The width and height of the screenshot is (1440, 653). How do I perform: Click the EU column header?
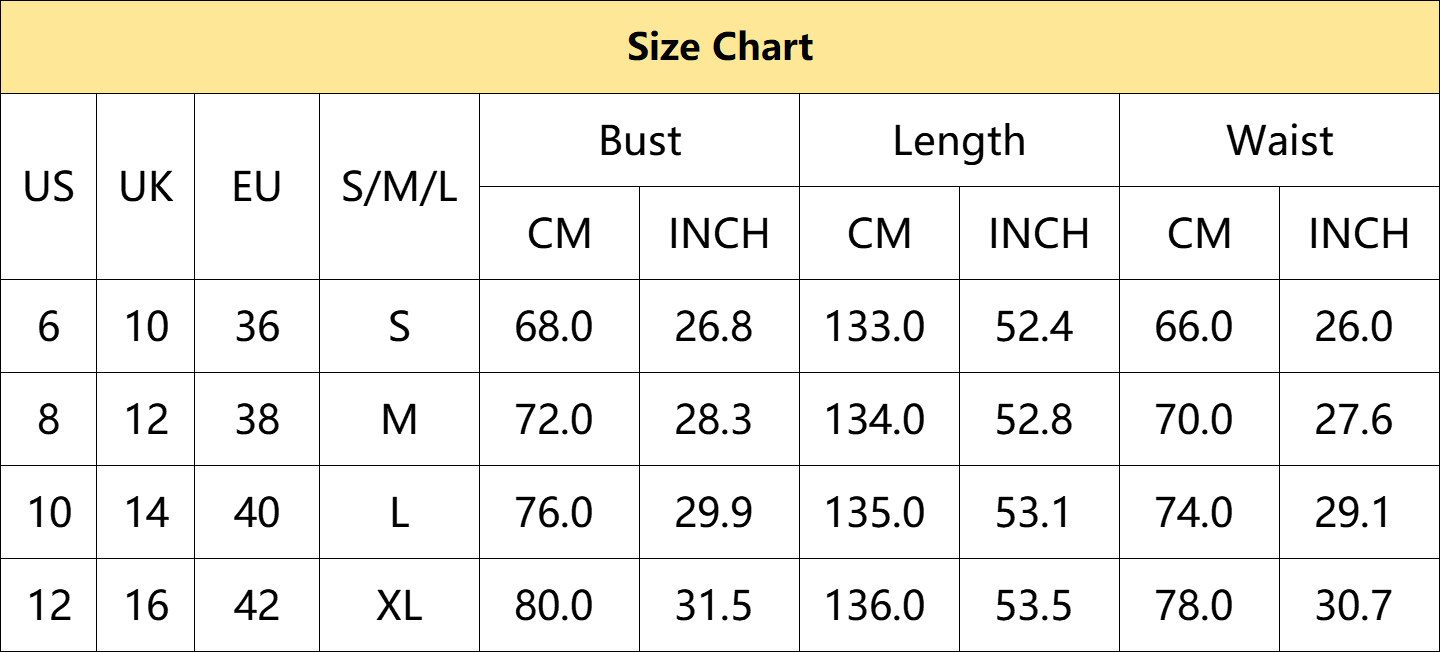point(257,187)
